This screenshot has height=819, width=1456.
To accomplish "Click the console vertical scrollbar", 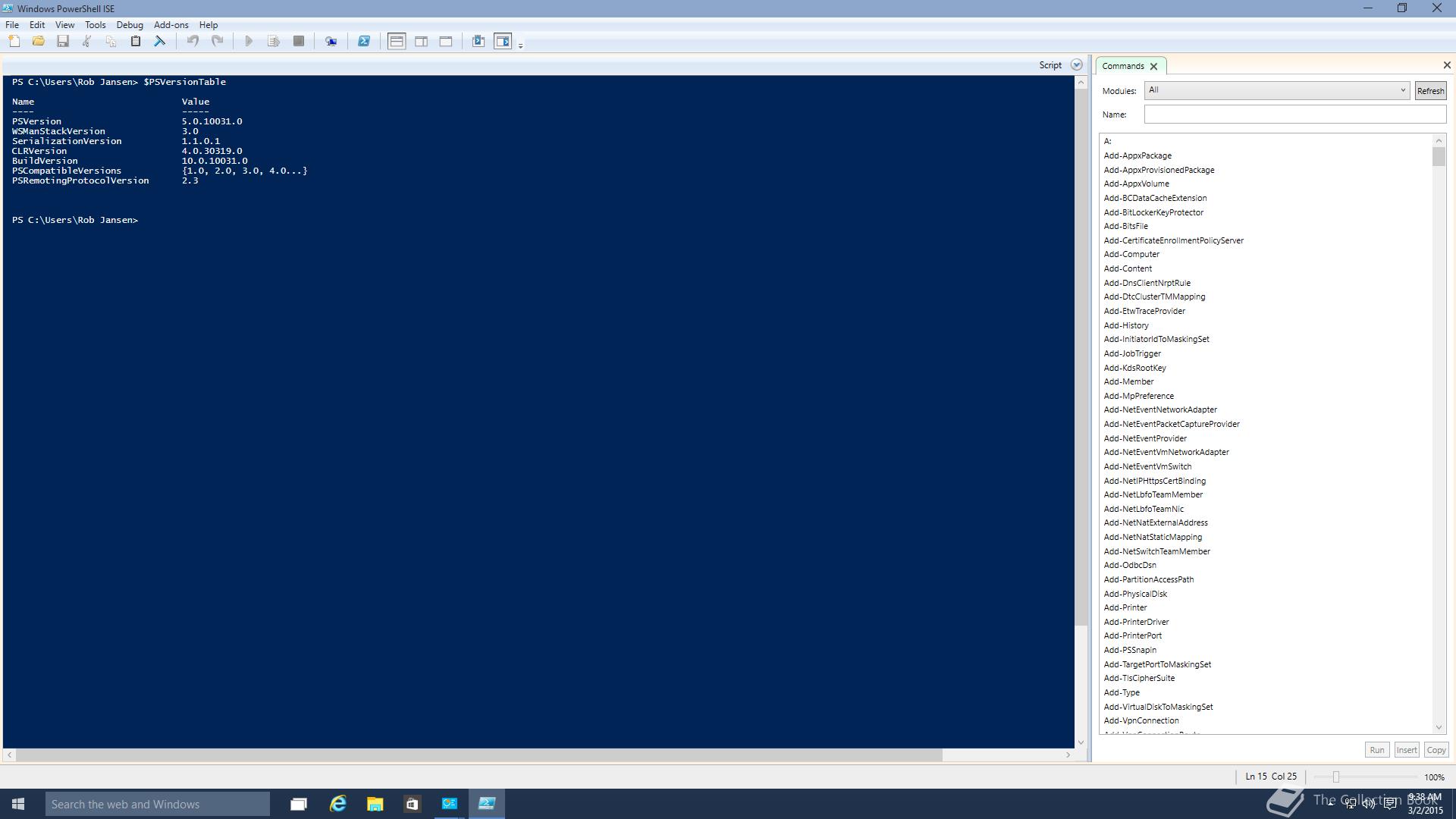I will 1081,357.
